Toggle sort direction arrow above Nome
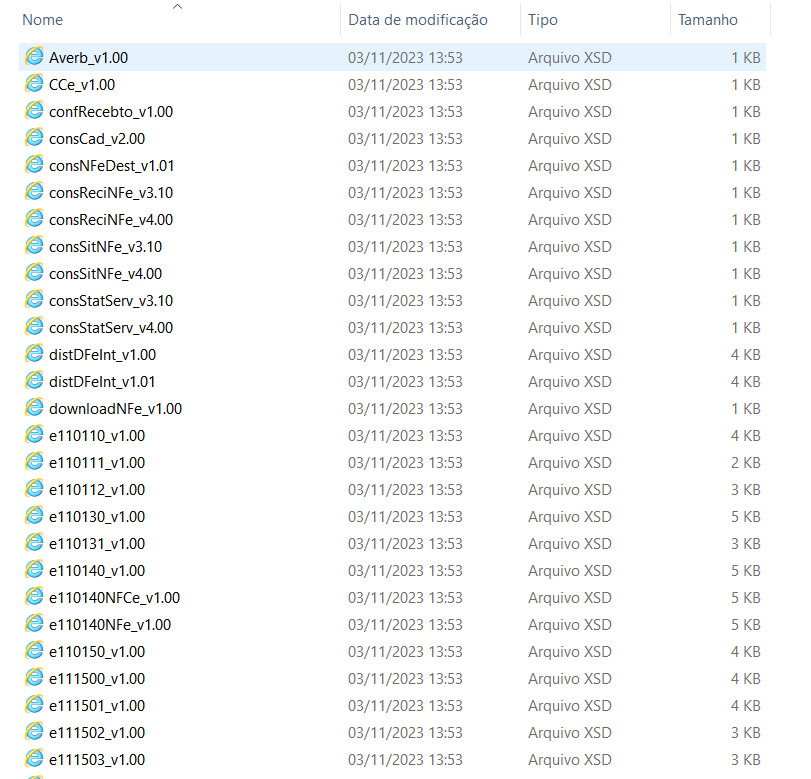The width and height of the screenshot is (811, 779). (177, 6)
